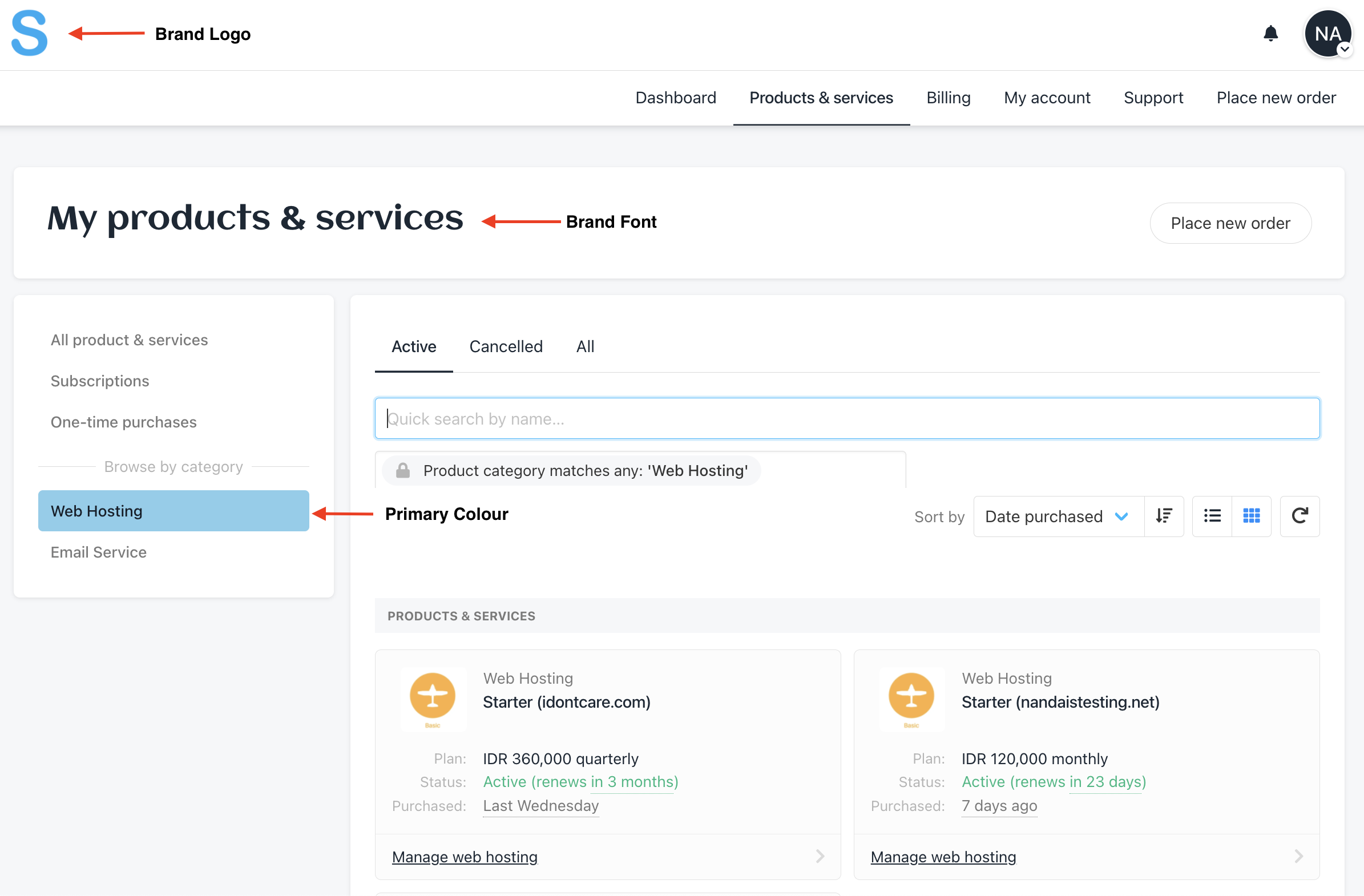Toggle sort direction icon
Screen dimensions: 1364x896
(1164, 516)
